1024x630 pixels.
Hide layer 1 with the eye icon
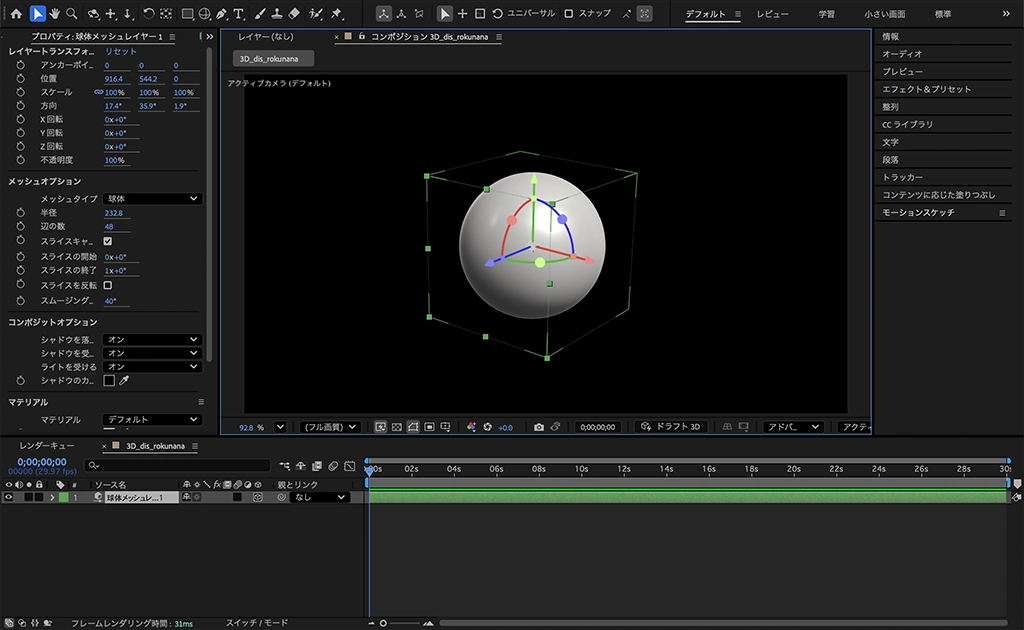8,497
